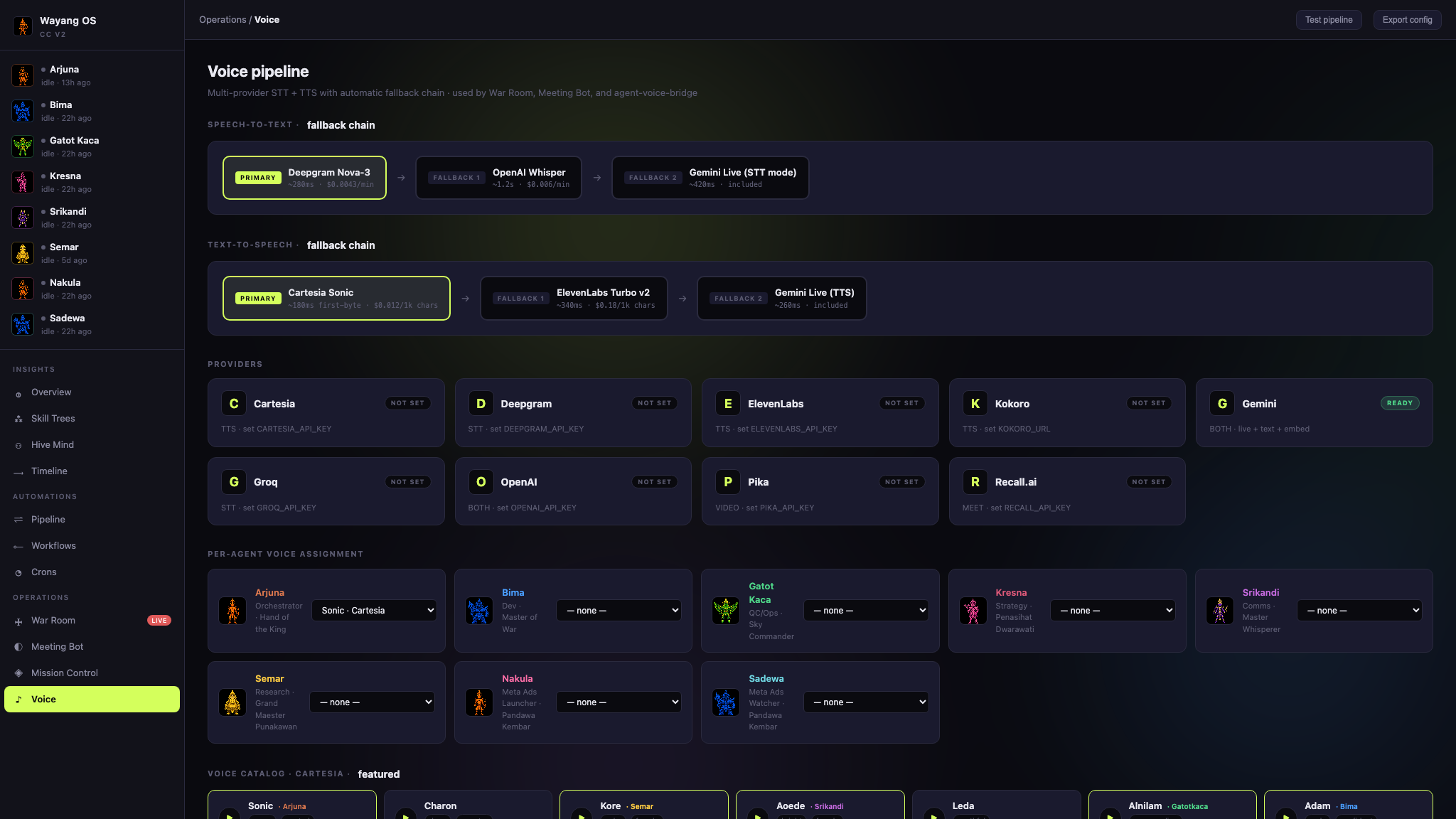Open Workflows page
The image size is (1456, 819).
coord(92,546)
